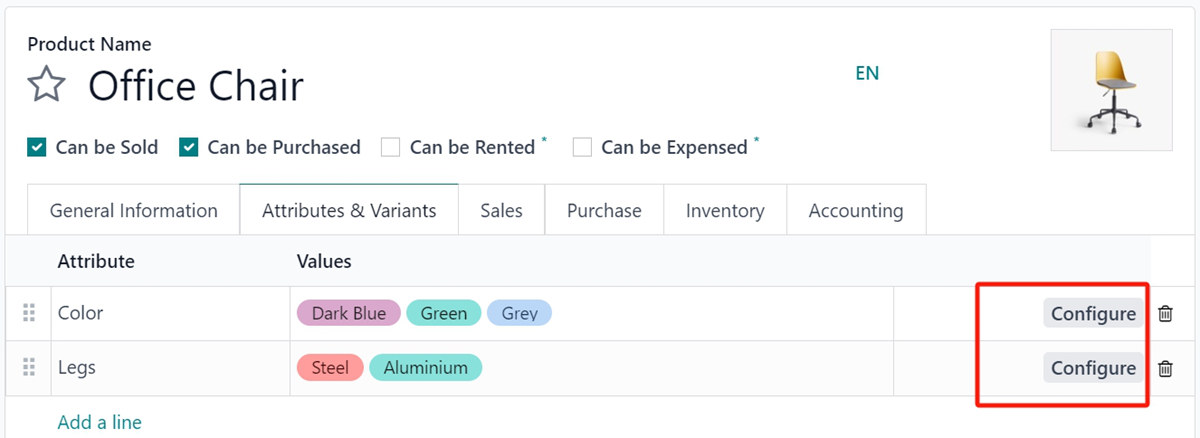1200x438 pixels.
Task: Uncheck the Can be Purchased checkbox
Action: [189, 148]
